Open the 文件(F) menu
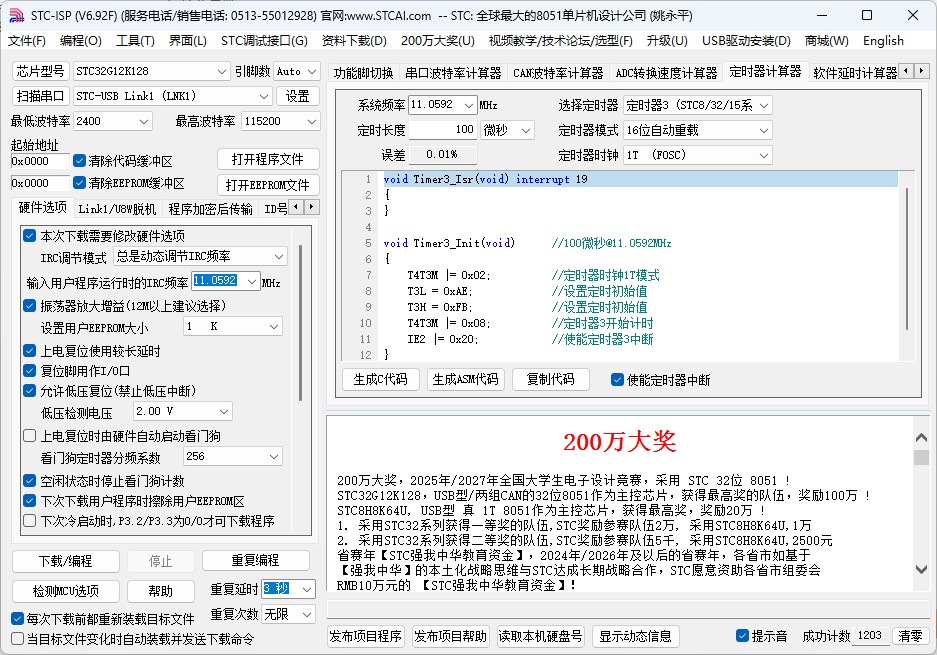This screenshot has height=655, width=937. [27, 41]
